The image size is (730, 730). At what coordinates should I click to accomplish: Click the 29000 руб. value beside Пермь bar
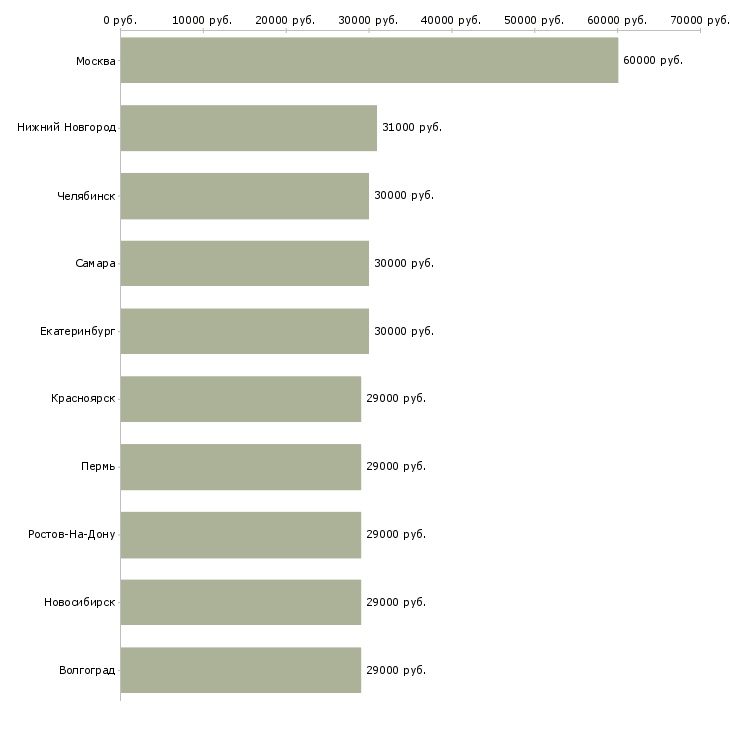coord(395,467)
